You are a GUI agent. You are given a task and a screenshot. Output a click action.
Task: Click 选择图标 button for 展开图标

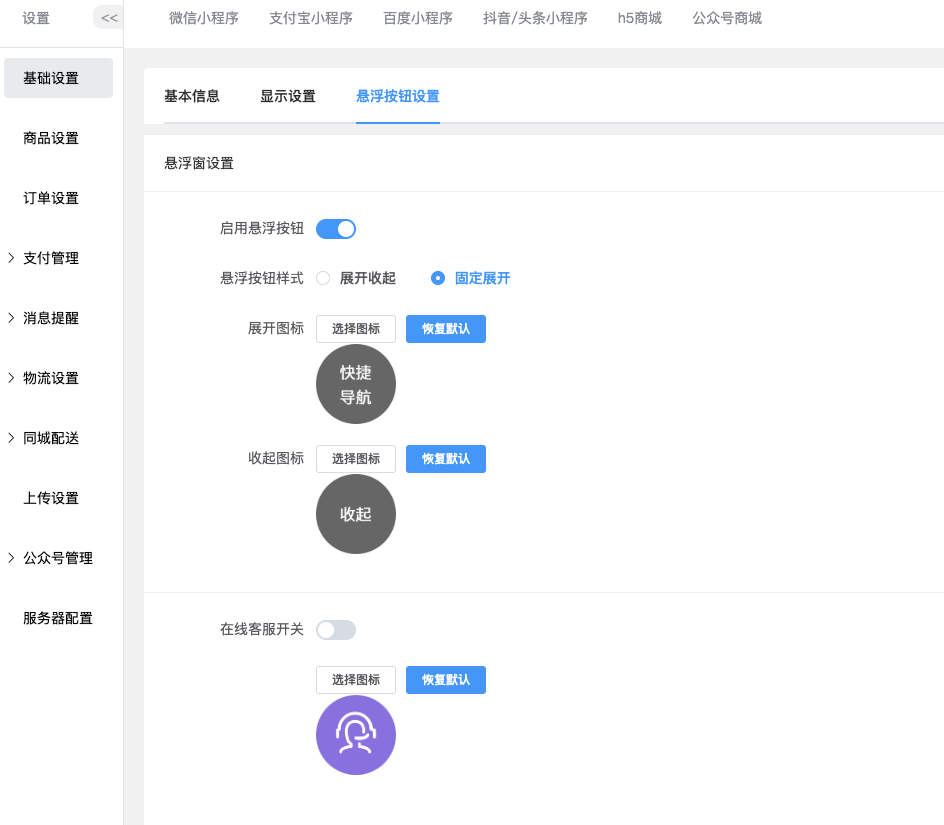point(356,329)
